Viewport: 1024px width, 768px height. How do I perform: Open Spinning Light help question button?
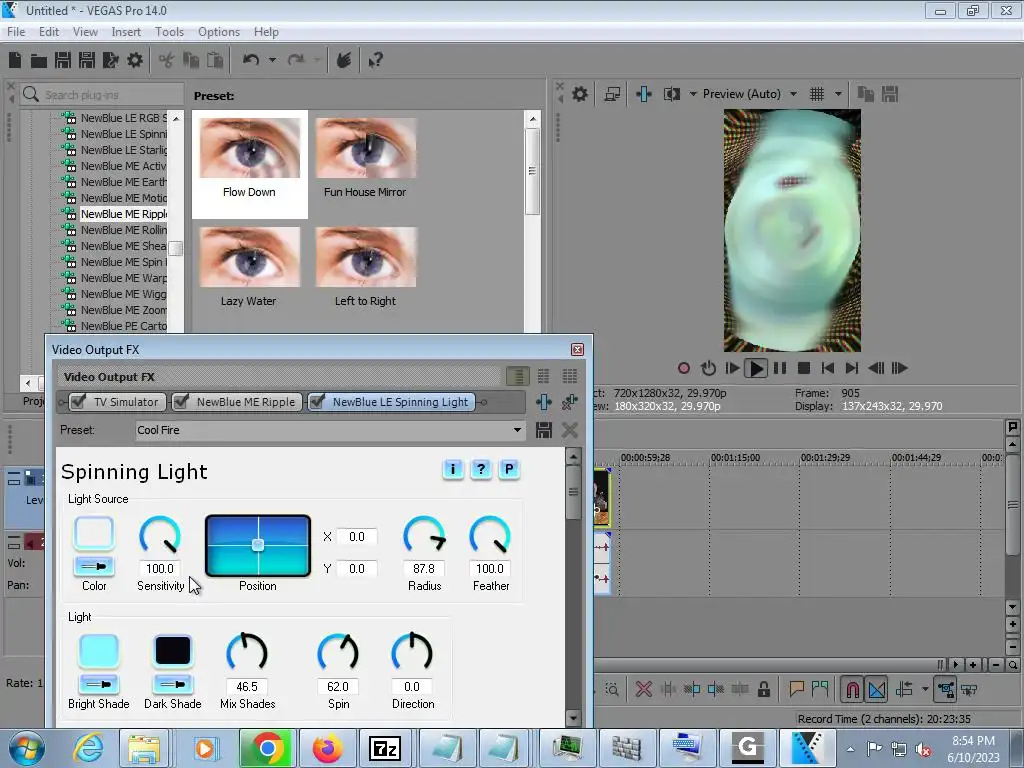point(481,469)
